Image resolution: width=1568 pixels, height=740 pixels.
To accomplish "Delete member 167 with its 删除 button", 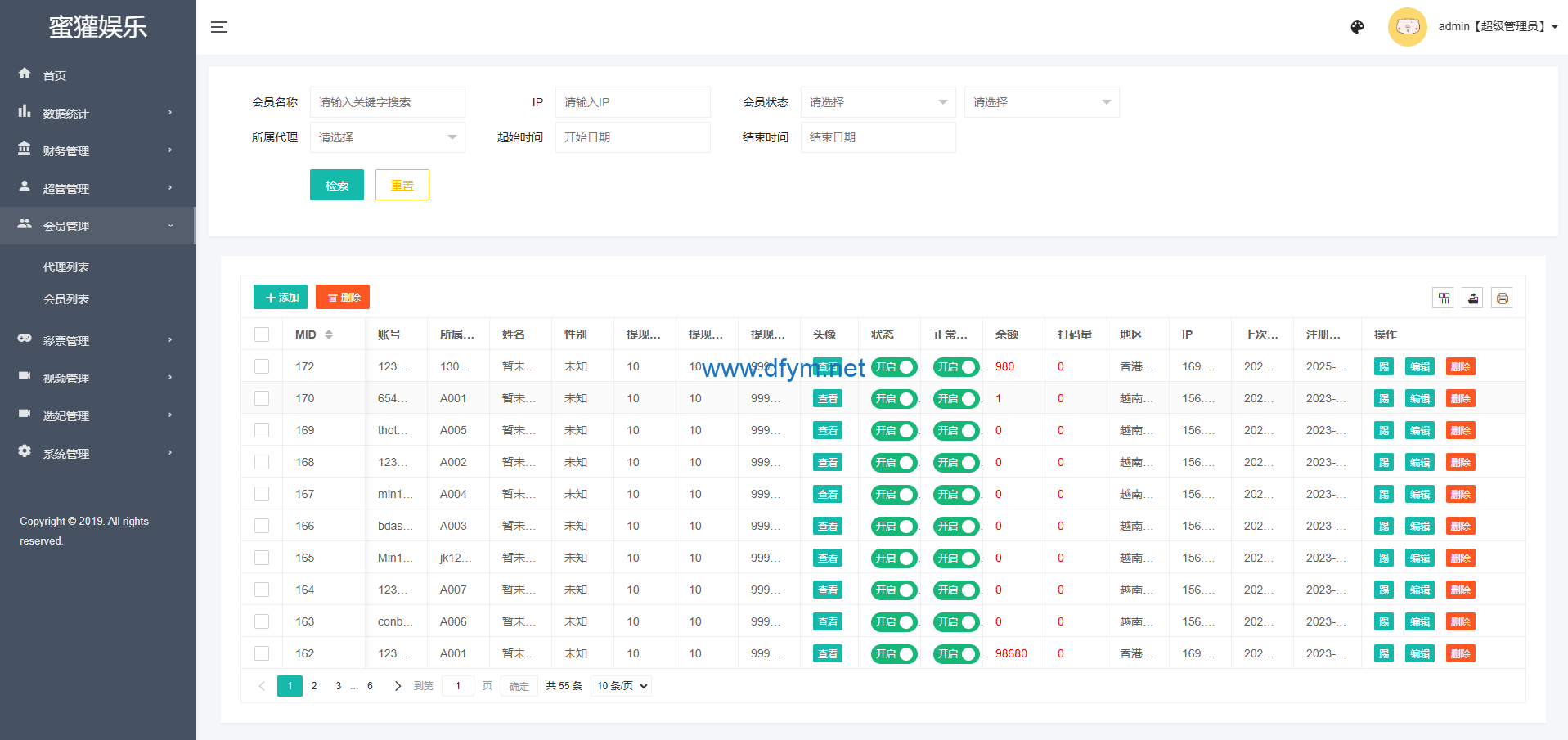I will [x=1461, y=495].
